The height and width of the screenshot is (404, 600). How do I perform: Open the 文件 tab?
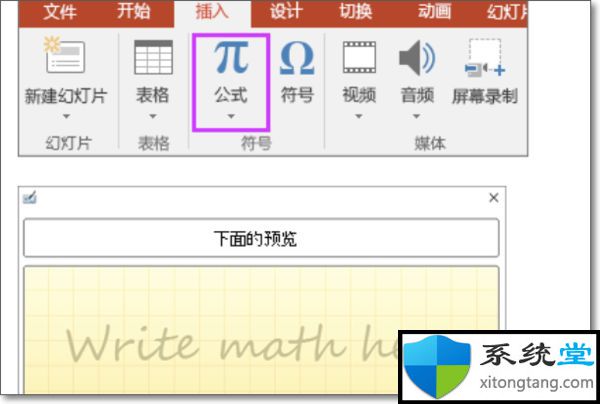(x=60, y=11)
